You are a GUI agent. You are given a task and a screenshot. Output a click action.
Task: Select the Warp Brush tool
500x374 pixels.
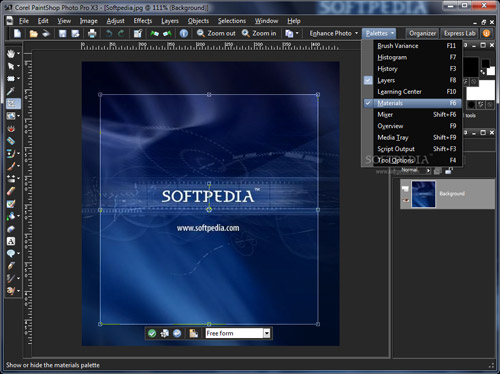(x=11, y=278)
